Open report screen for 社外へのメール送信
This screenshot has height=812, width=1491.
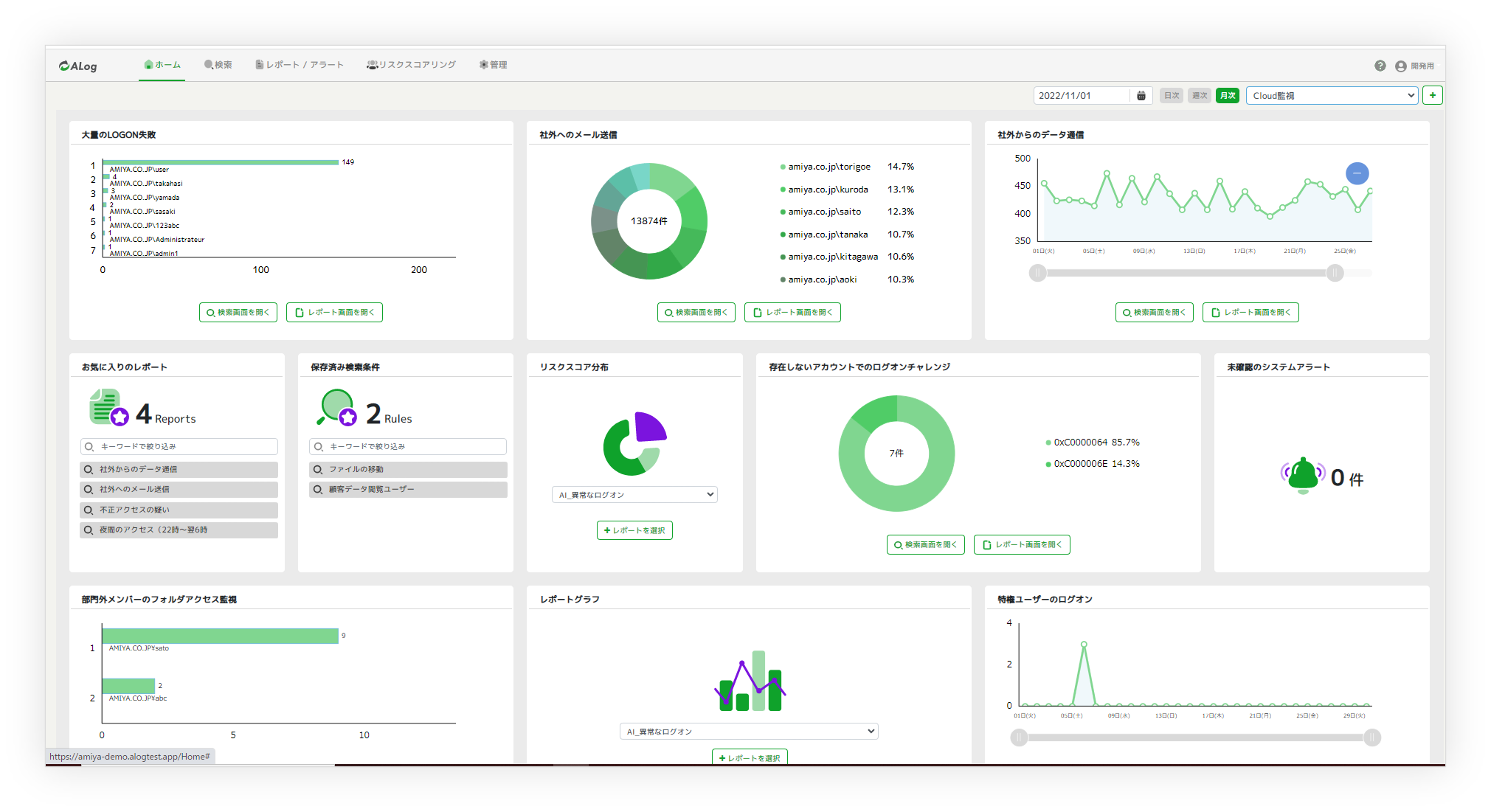tap(792, 313)
